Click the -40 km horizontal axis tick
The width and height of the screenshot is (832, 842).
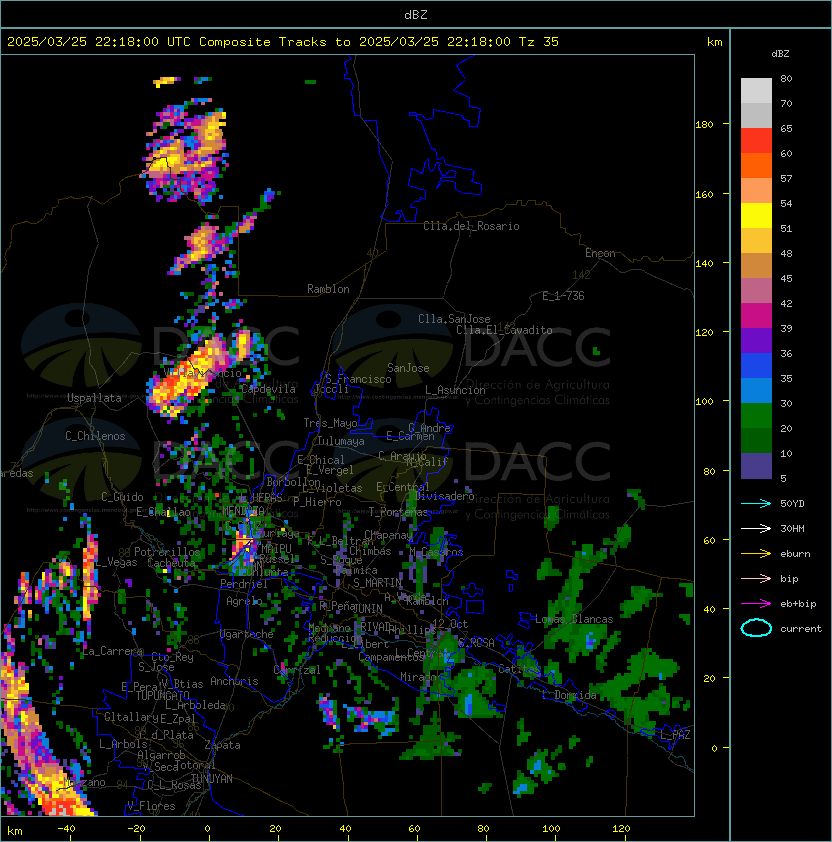(66, 829)
